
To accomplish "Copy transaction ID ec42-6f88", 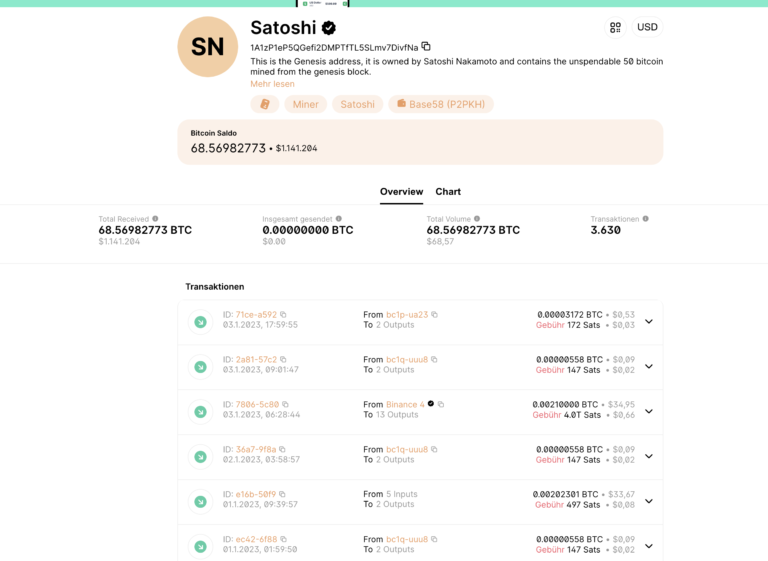I will click(x=283, y=539).
